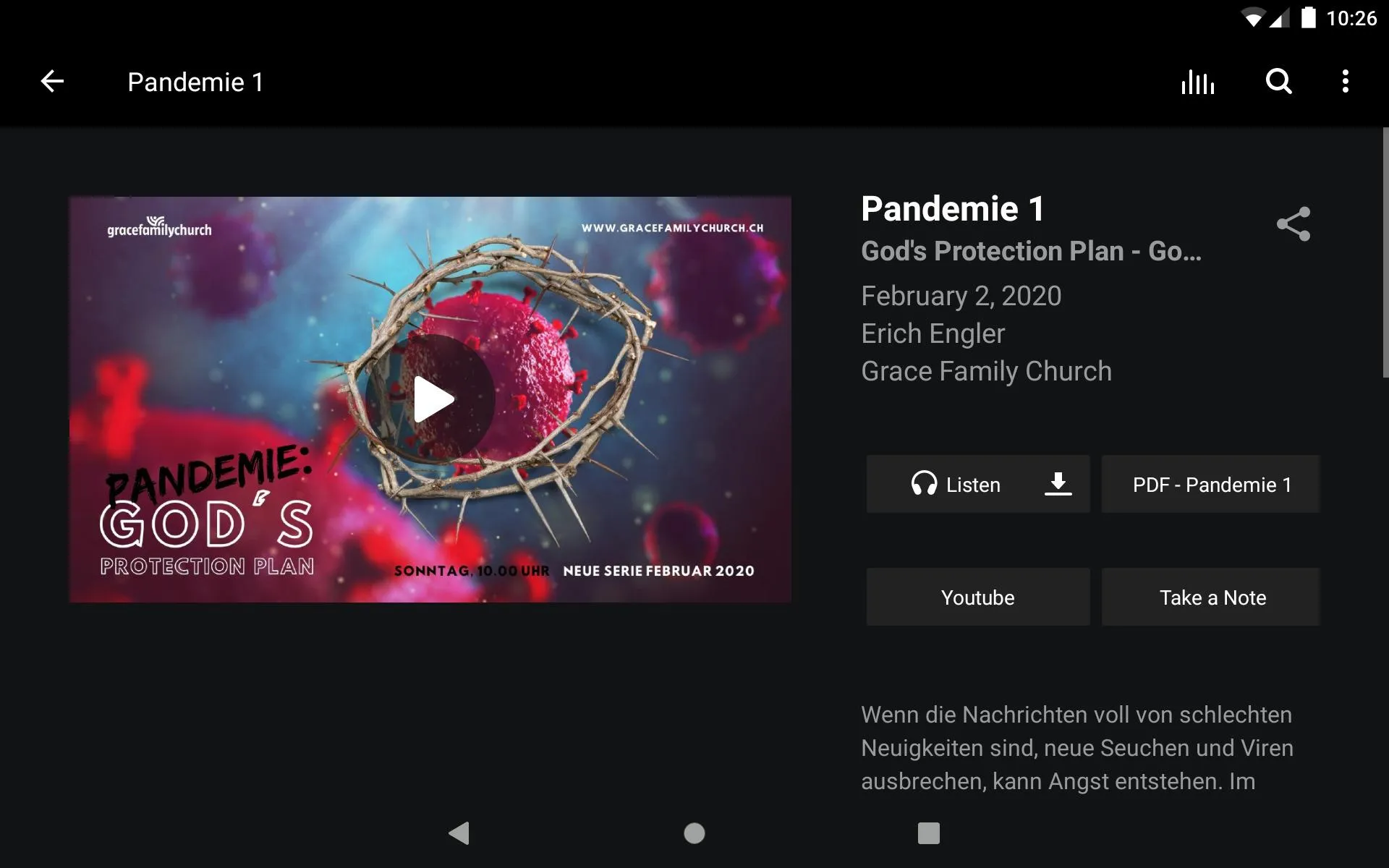Open the bar chart stats icon

[1197, 82]
